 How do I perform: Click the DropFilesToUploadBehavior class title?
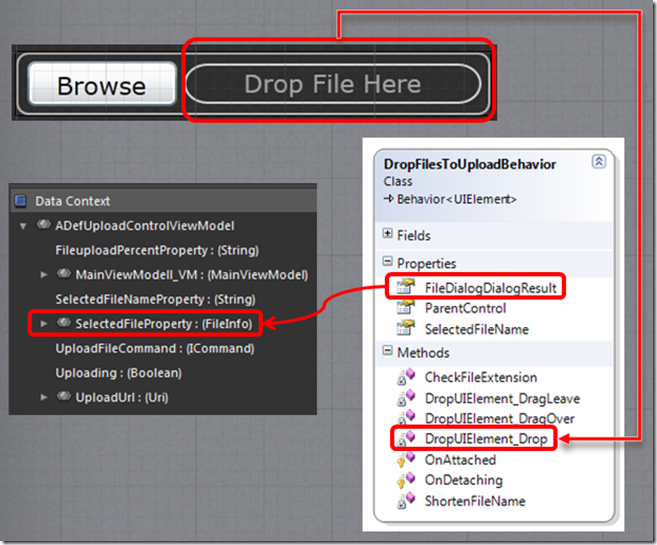[470, 164]
